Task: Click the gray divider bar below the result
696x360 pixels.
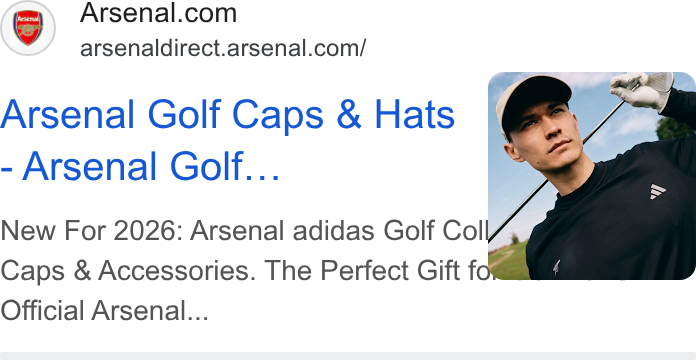Action: [348, 356]
